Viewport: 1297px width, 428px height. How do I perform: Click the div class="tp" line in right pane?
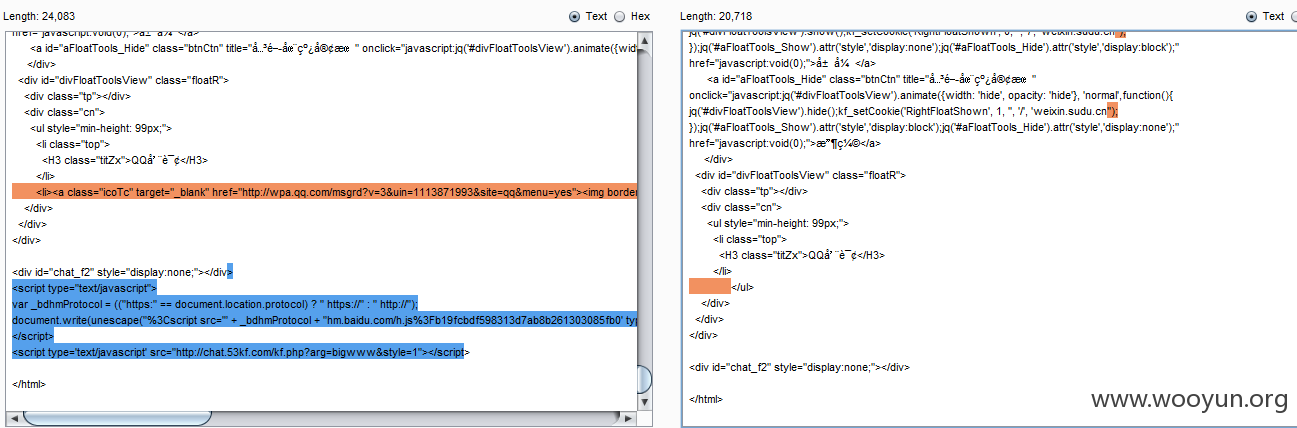(755, 191)
